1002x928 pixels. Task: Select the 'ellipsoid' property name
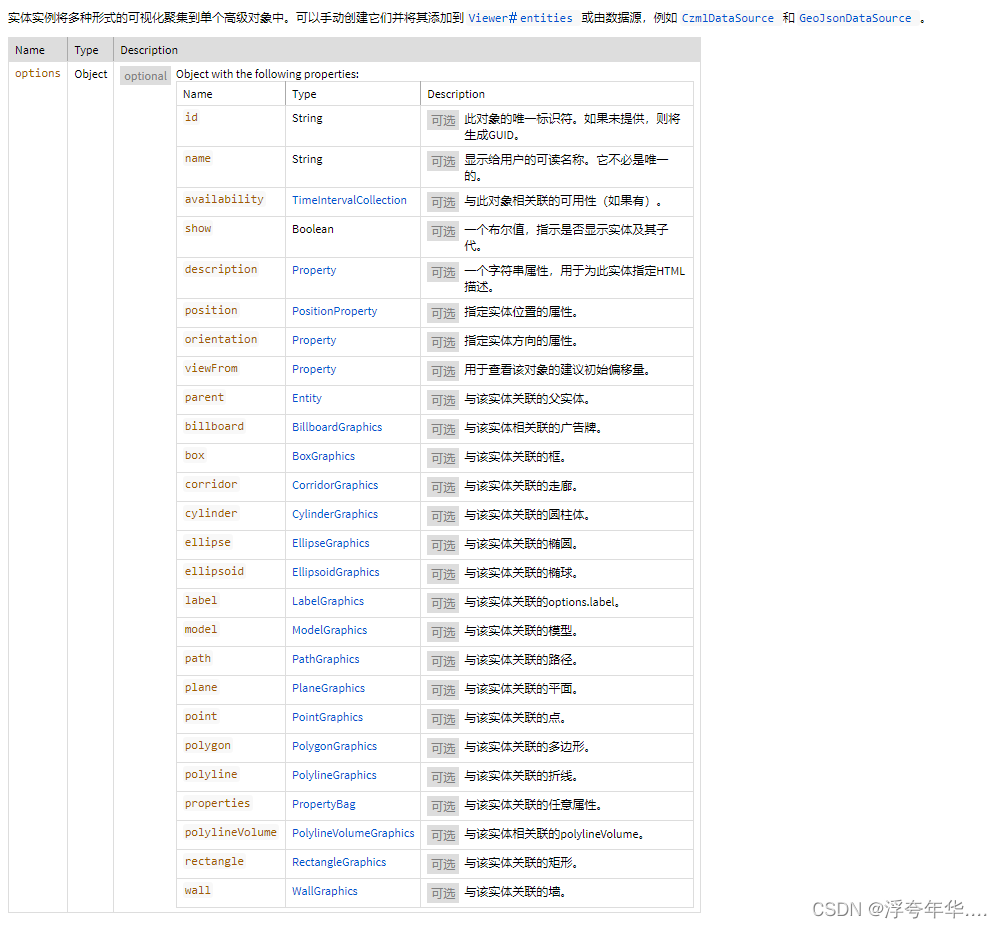[x=214, y=571]
